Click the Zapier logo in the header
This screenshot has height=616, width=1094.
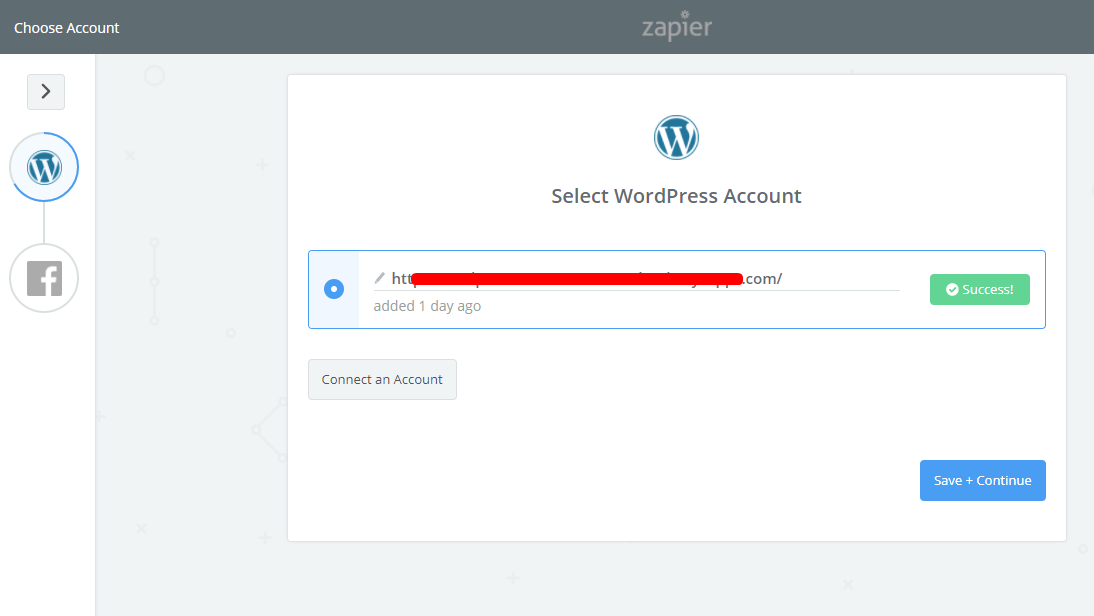(676, 27)
